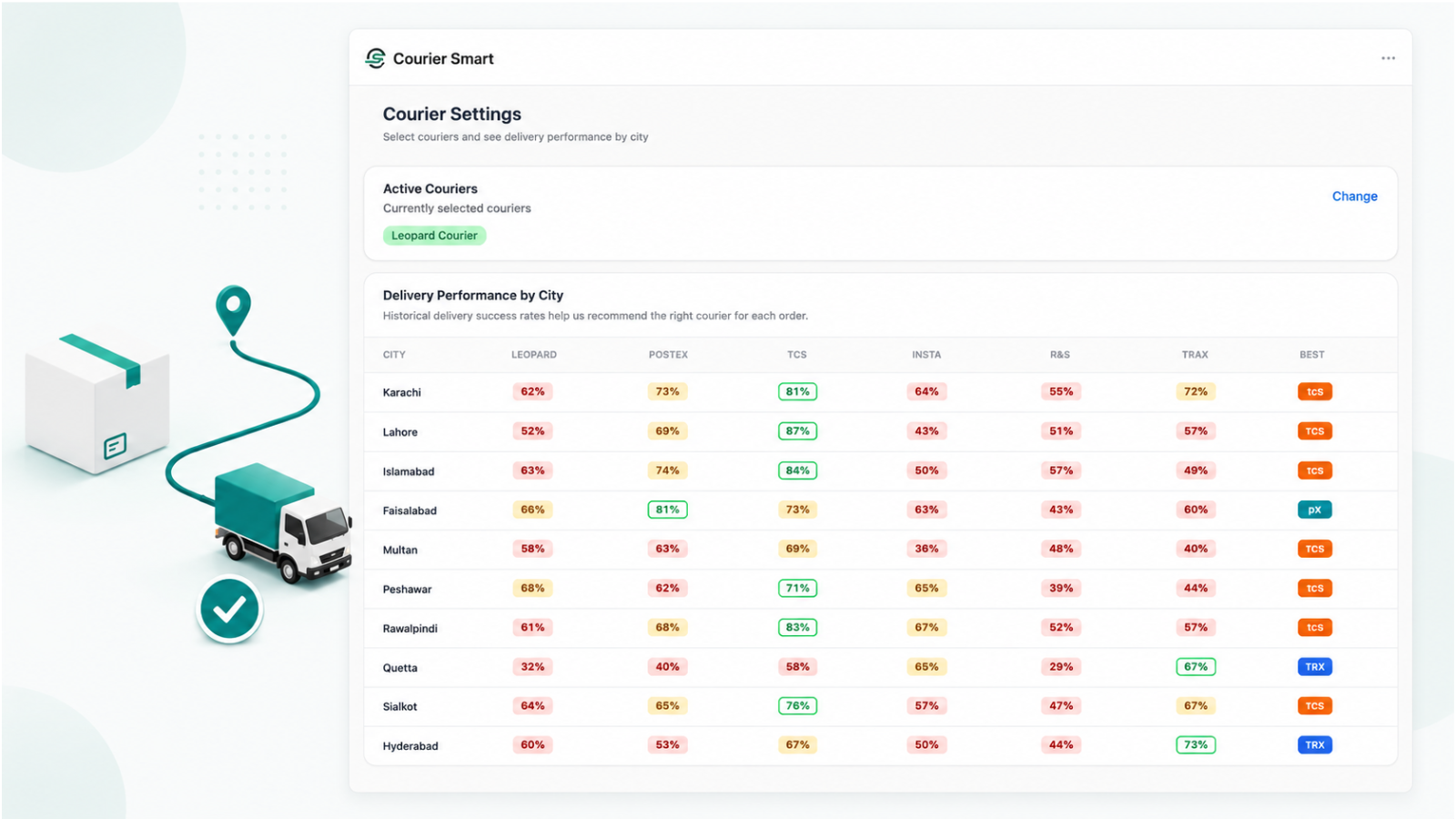Click Lahore's Postex rate of 69%
The width and height of the screenshot is (1456, 819).
point(667,431)
